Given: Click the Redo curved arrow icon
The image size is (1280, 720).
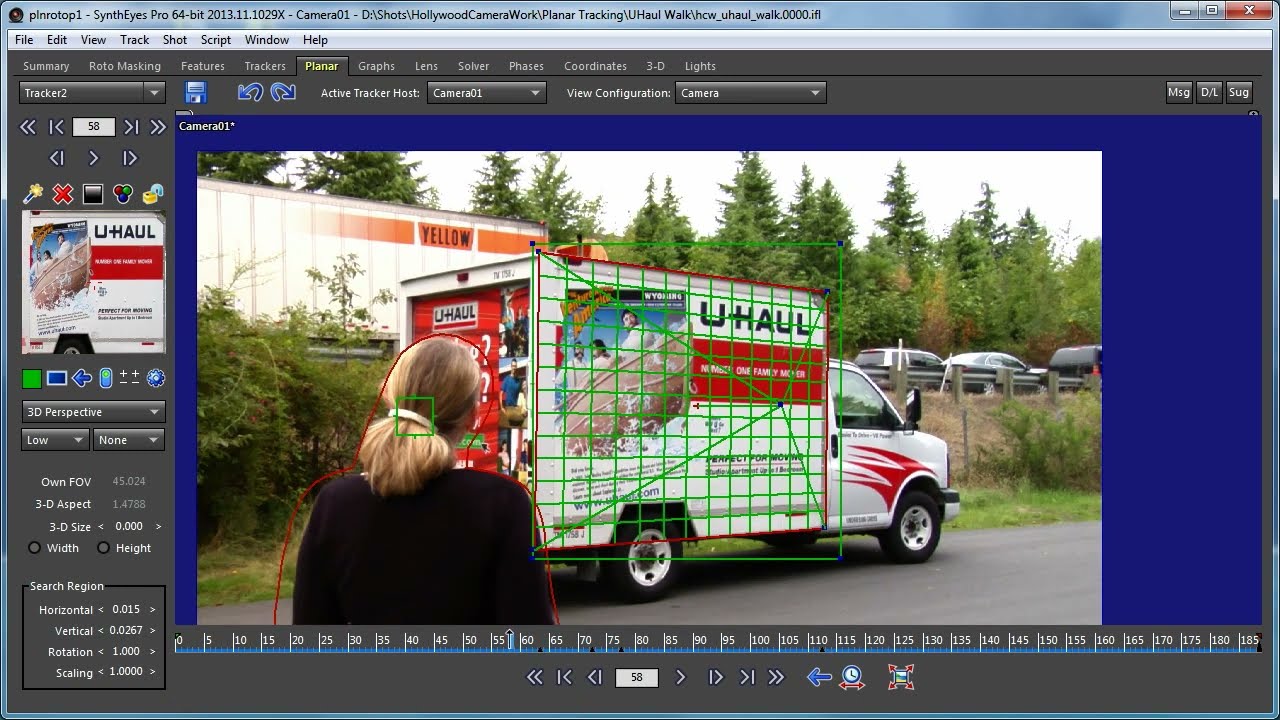Looking at the screenshot, I should (283, 93).
